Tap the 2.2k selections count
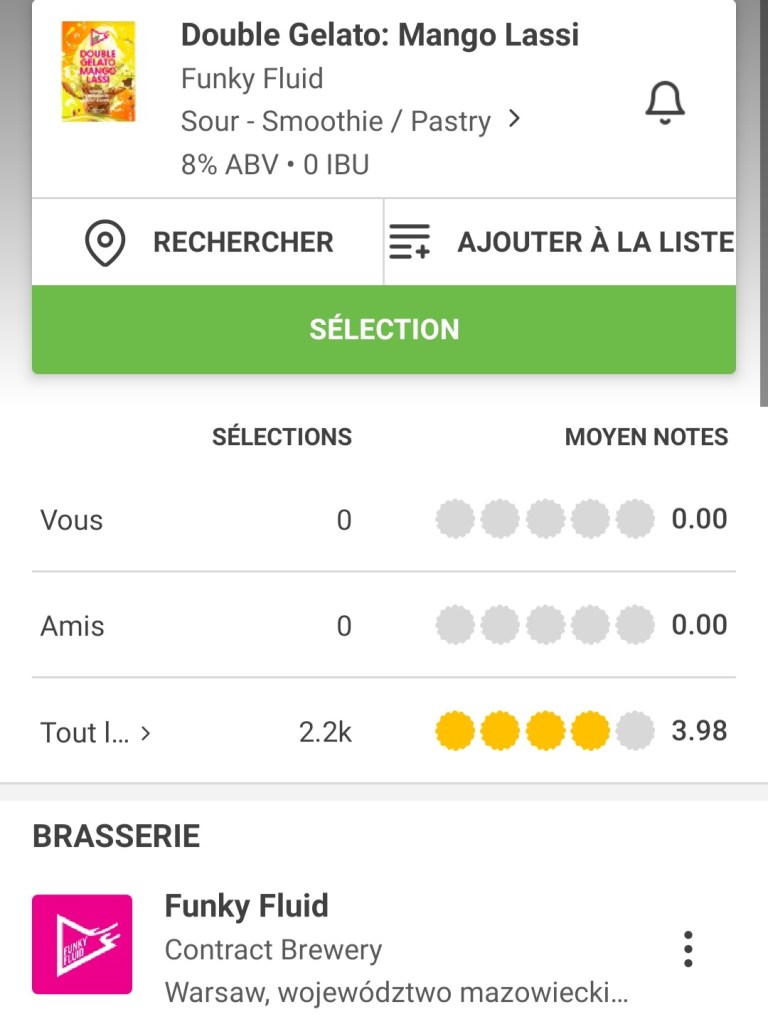 click(325, 732)
